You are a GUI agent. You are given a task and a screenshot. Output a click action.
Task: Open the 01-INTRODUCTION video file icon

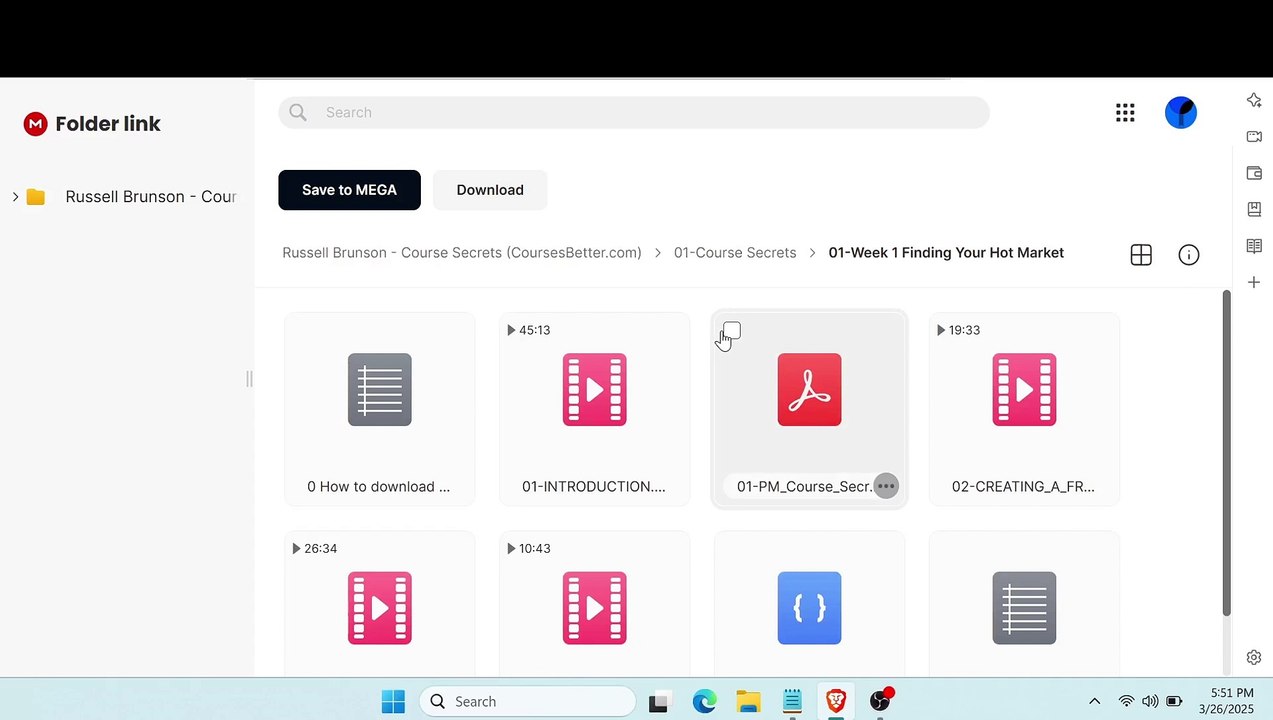coord(595,390)
